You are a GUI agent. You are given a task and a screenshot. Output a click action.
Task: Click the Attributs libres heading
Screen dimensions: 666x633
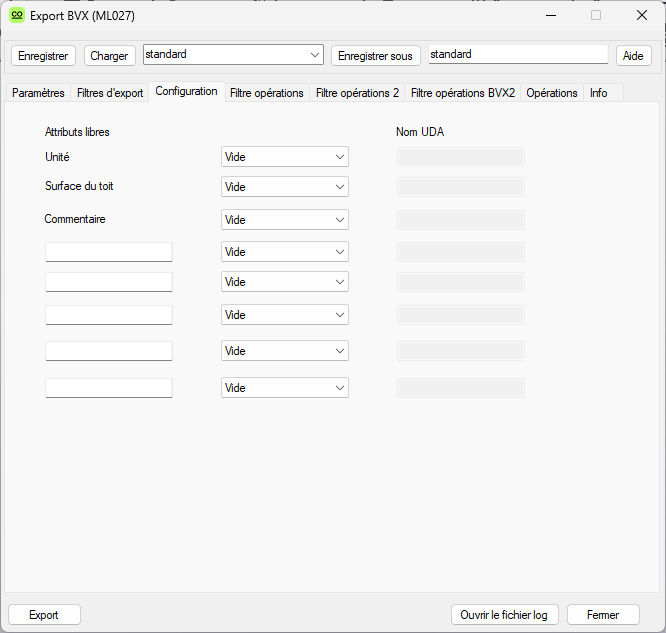point(77,132)
